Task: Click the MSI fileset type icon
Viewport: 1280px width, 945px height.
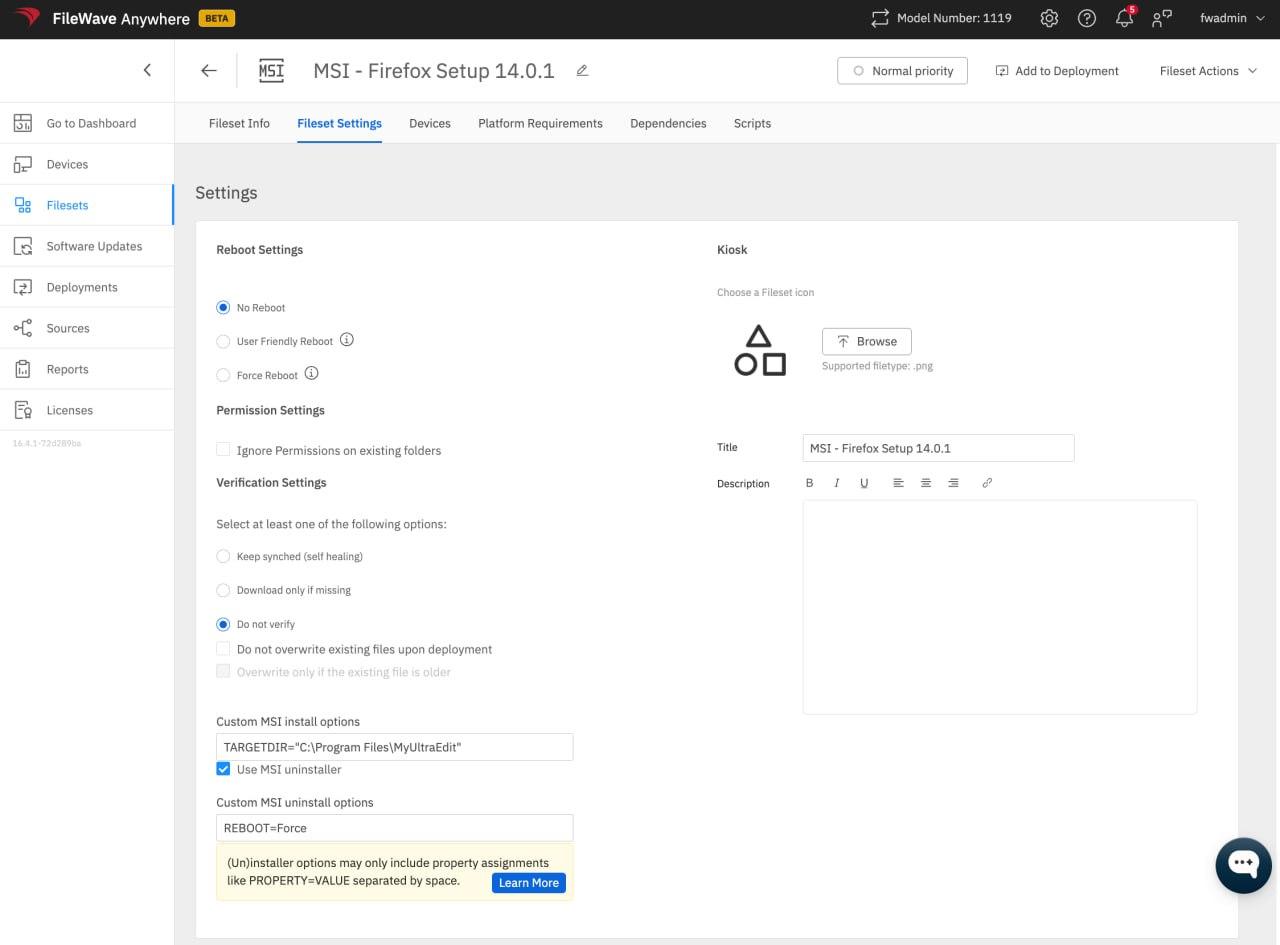Action: (271, 70)
